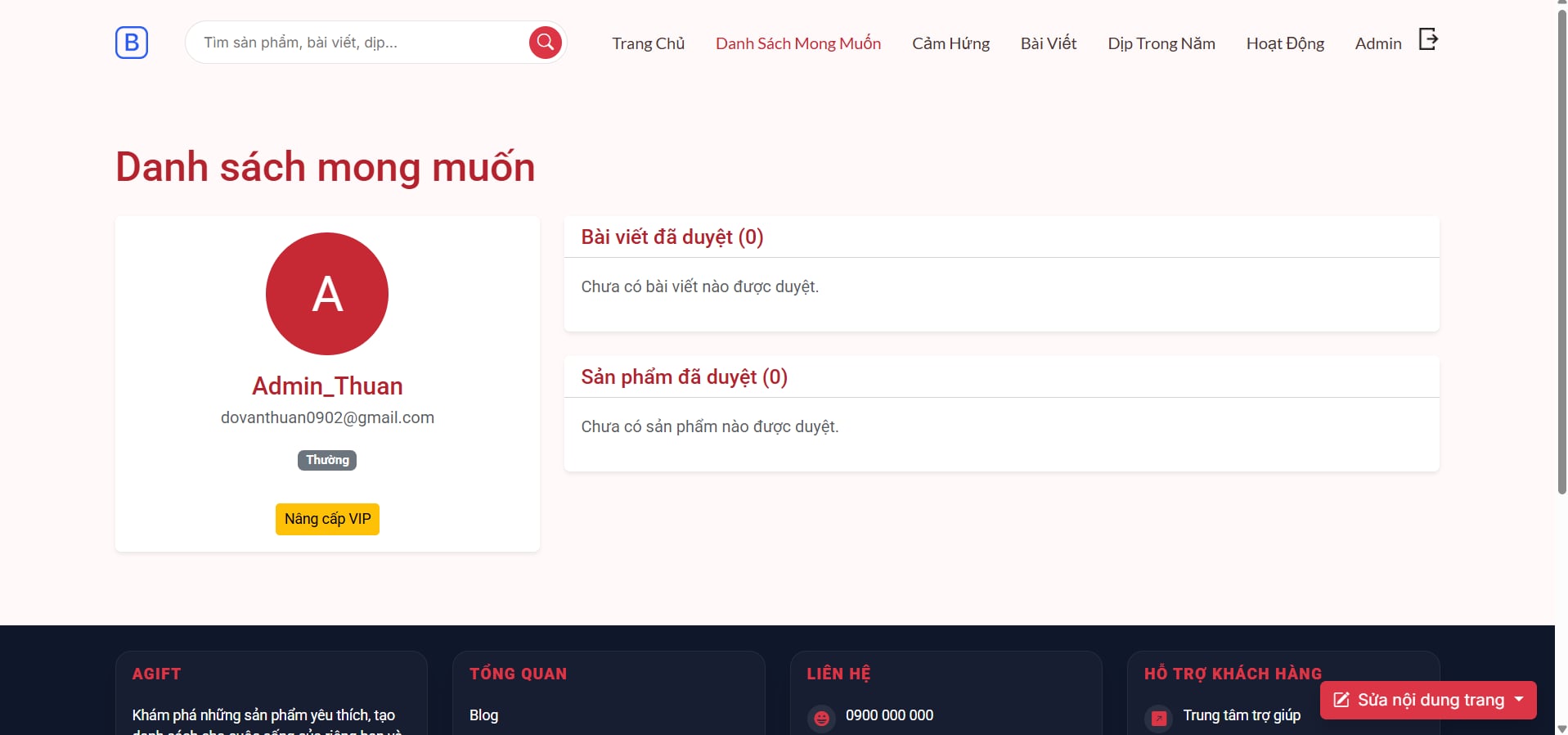The width and height of the screenshot is (1568, 735).
Task: Click the edit pencil icon in Sửa nội dung trang
Action: tap(1341, 700)
